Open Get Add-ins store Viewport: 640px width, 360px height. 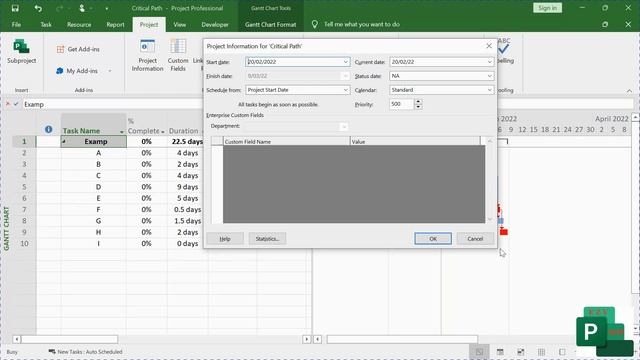pos(78,49)
